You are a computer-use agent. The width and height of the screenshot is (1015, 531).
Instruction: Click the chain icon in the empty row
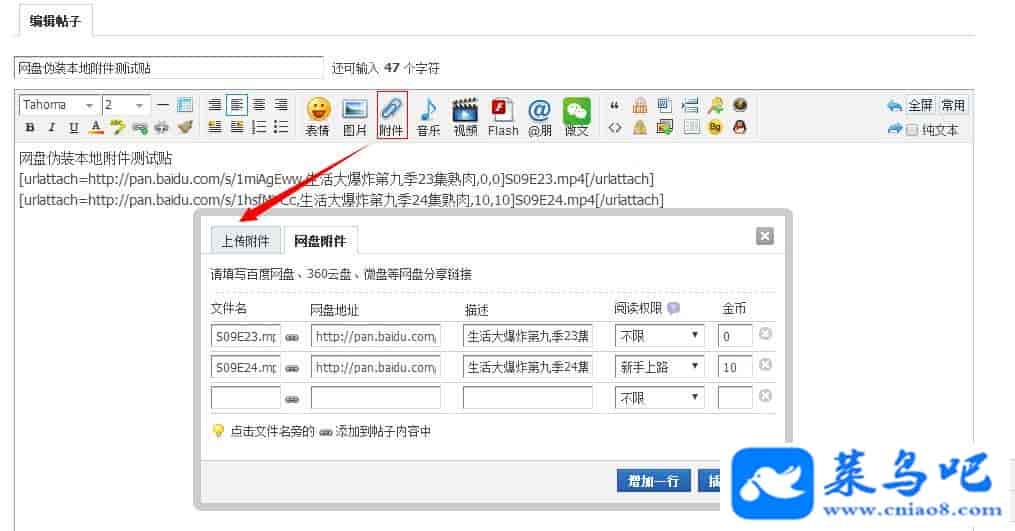pyautogui.click(x=293, y=400)
